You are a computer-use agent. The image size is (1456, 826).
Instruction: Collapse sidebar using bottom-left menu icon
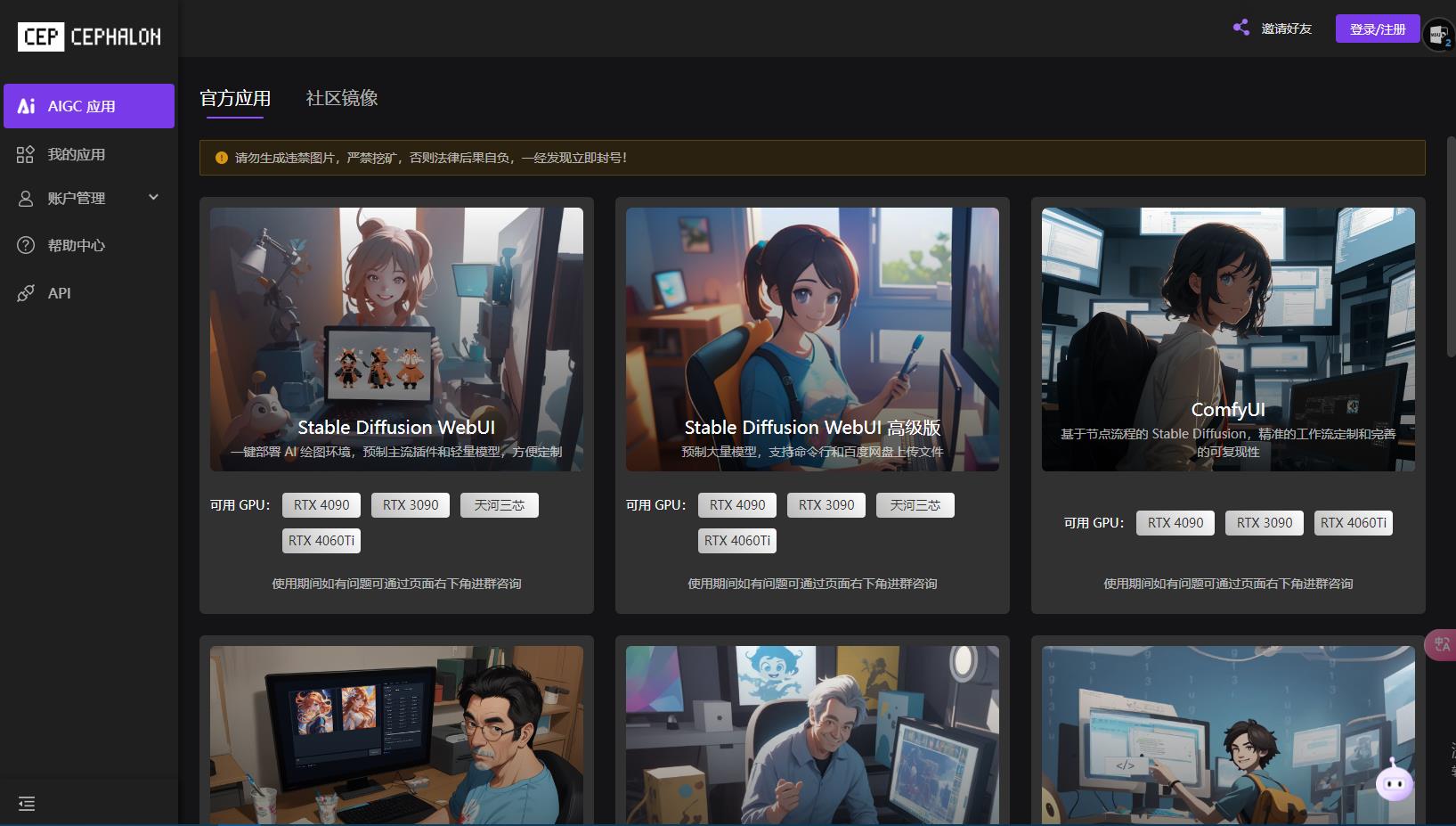coord(27,804)
